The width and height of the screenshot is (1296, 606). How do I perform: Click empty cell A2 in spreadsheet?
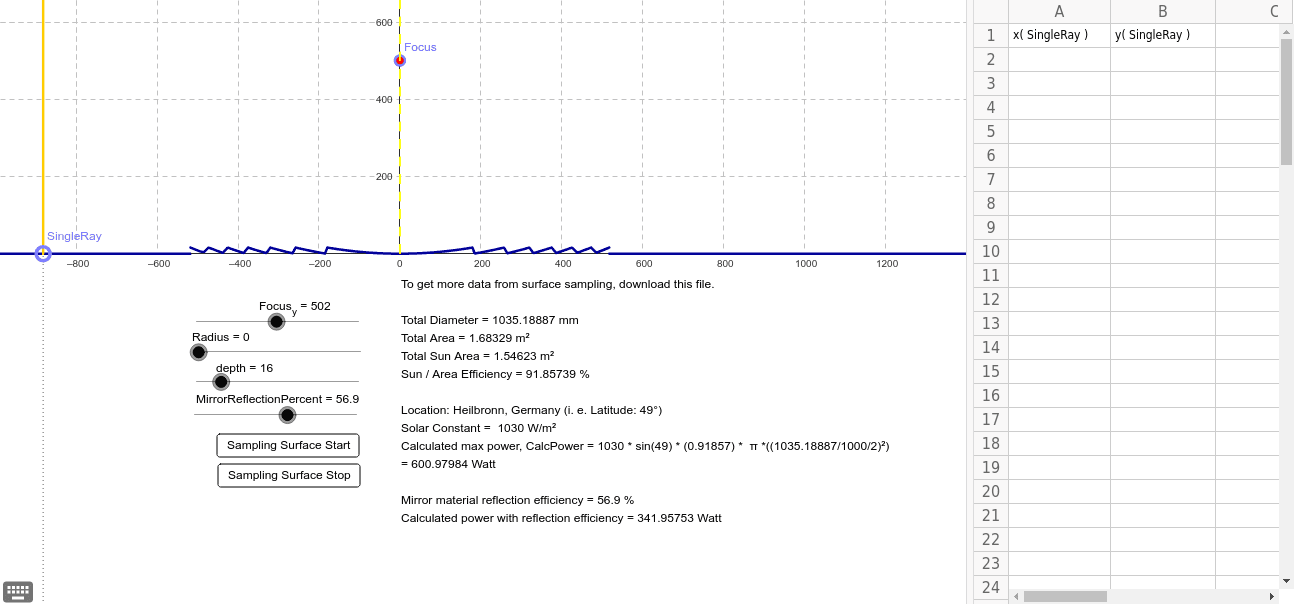click(x=1059, y=59)
